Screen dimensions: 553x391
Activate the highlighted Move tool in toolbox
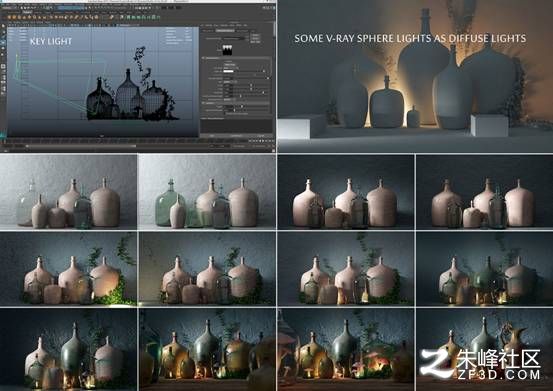click(3, 42)
